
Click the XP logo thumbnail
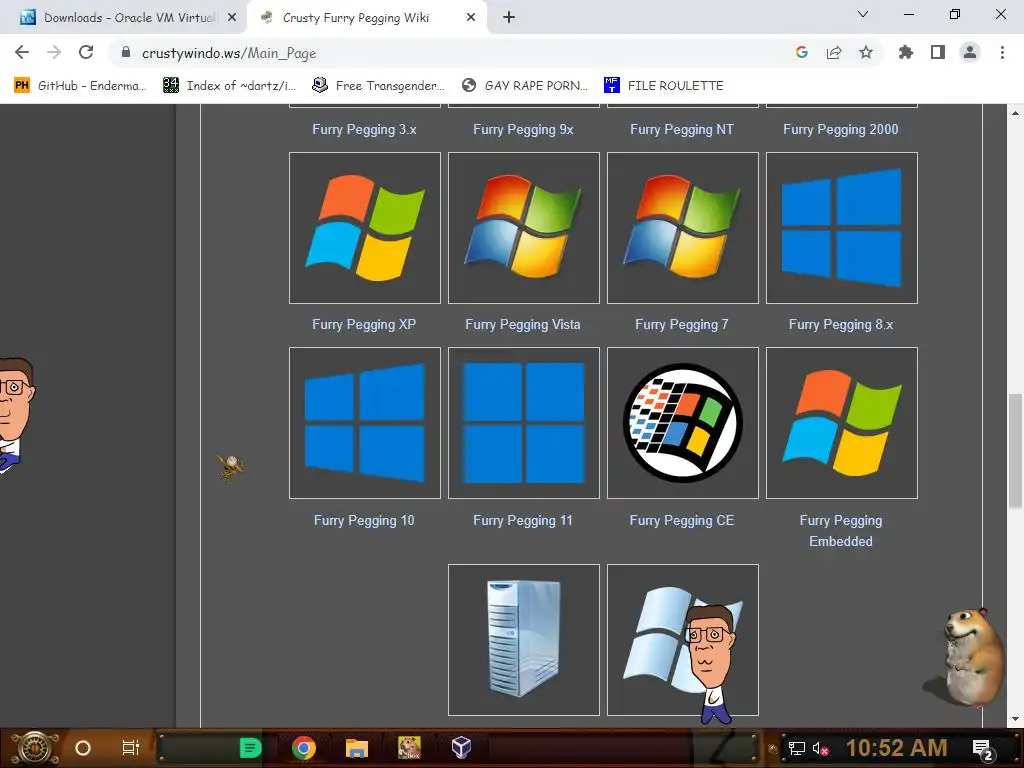pyautogui.click(x=364, y=228)
